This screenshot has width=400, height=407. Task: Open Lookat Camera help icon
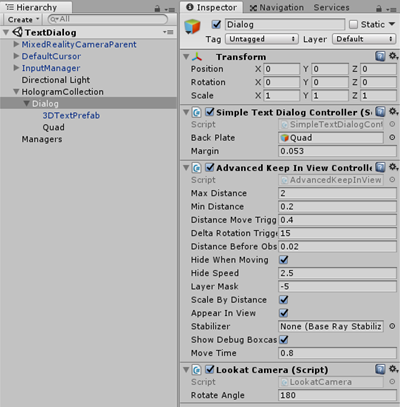coord(380,369)
